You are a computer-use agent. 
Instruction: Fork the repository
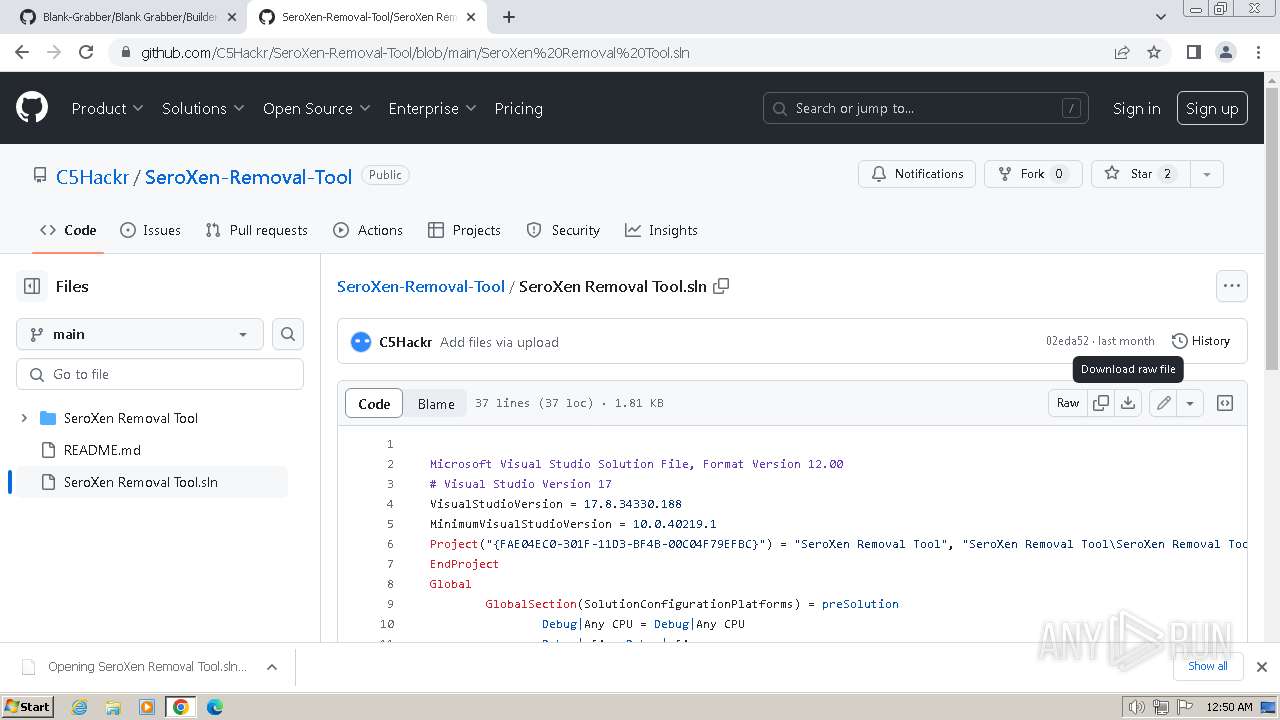coord(1033,174)
